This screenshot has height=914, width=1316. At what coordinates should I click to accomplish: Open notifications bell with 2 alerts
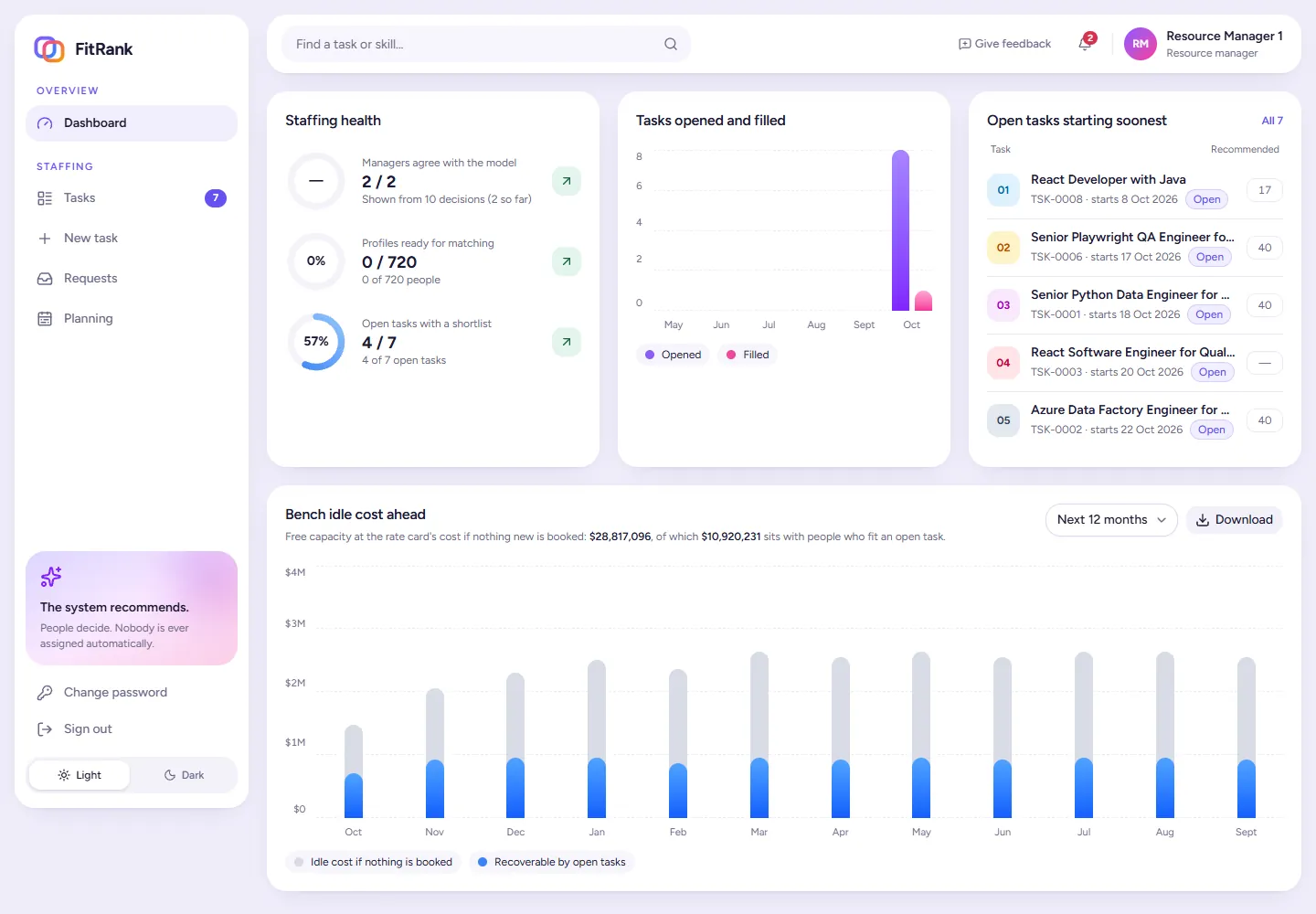[1086, 43]
